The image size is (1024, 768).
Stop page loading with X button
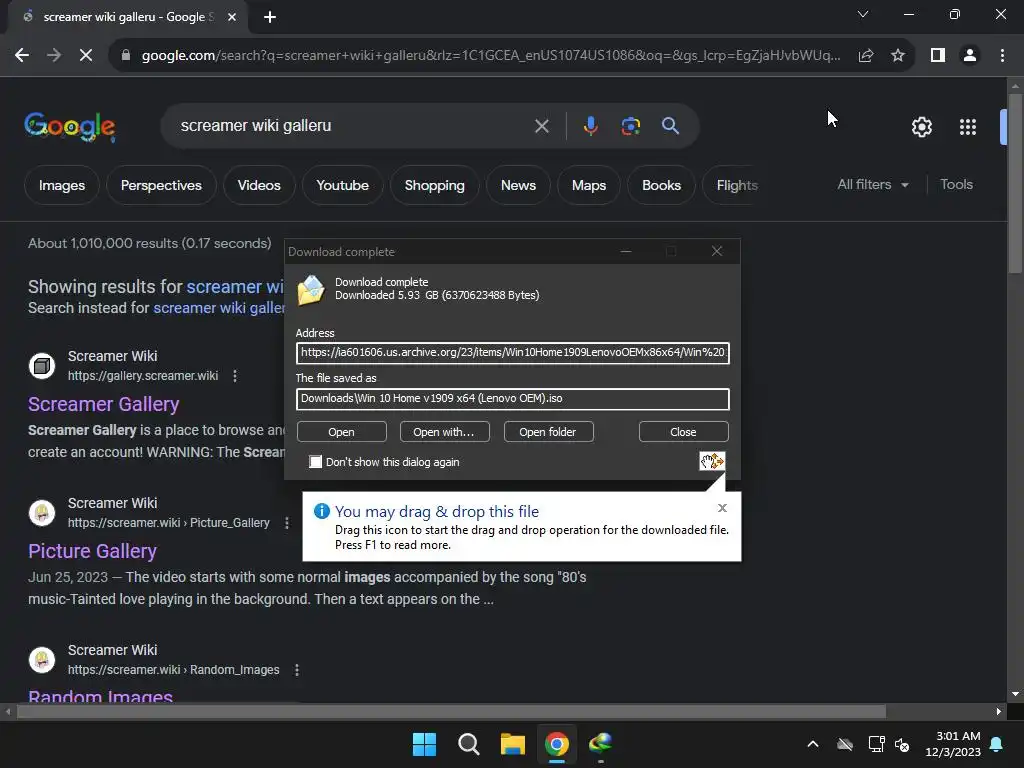tap(86, 56)
